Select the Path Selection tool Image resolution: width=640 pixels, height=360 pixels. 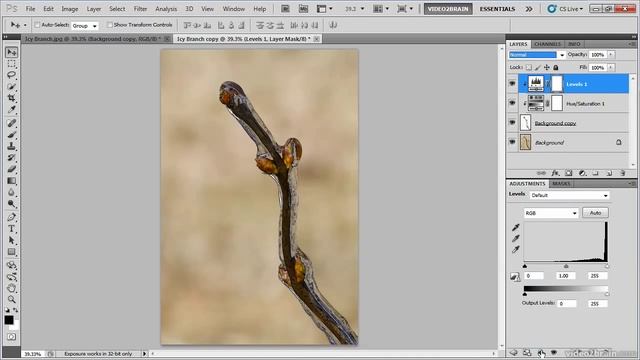11,240
